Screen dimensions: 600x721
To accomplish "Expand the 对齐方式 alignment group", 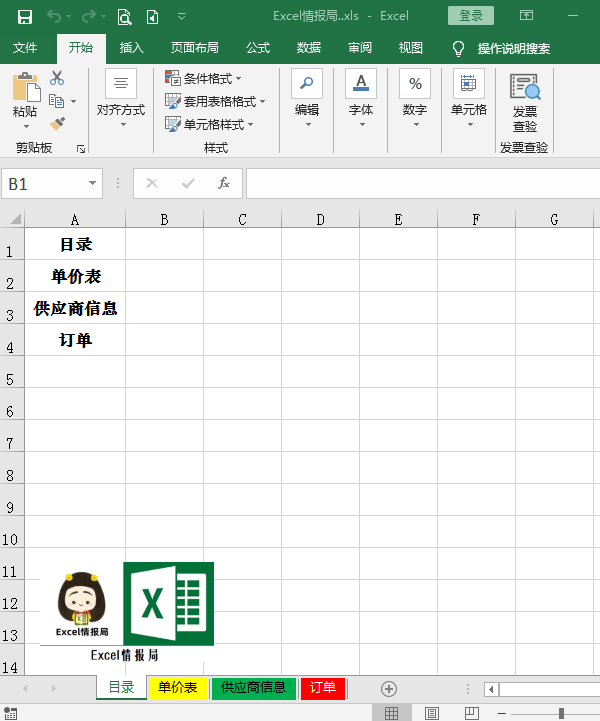I will [x=121, y=98].
